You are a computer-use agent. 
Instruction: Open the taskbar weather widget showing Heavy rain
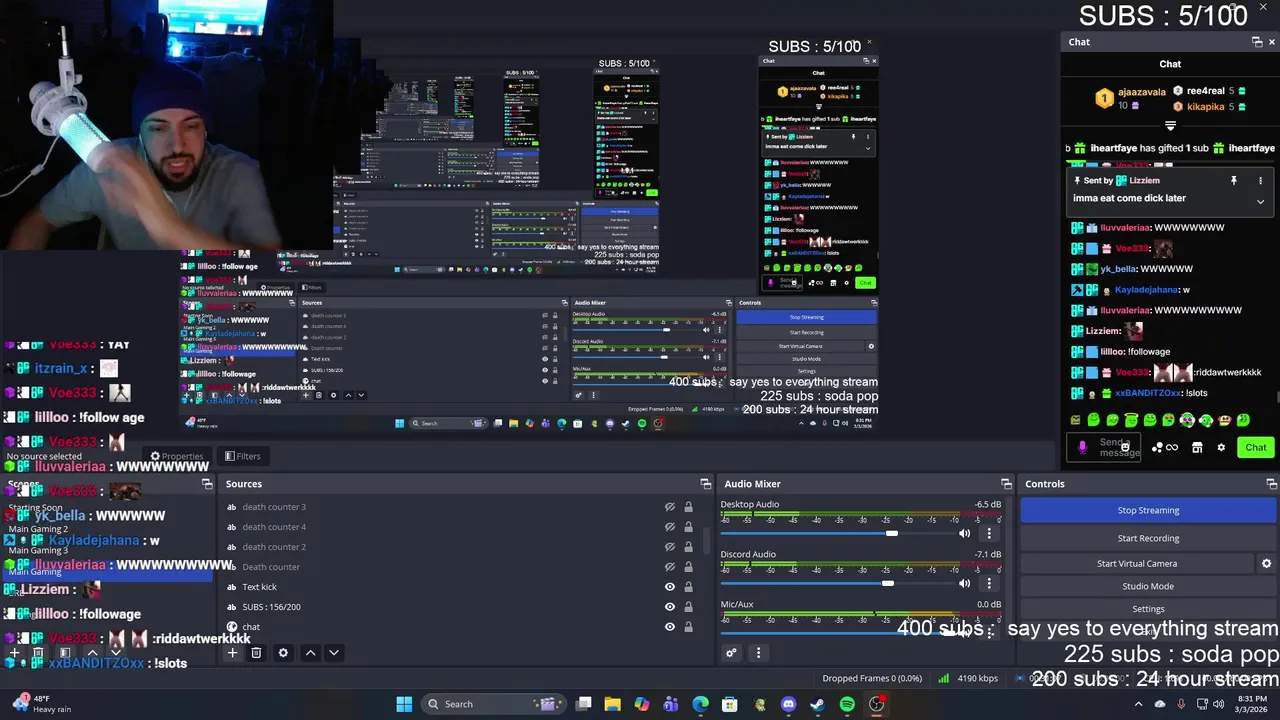pos(42,704)
